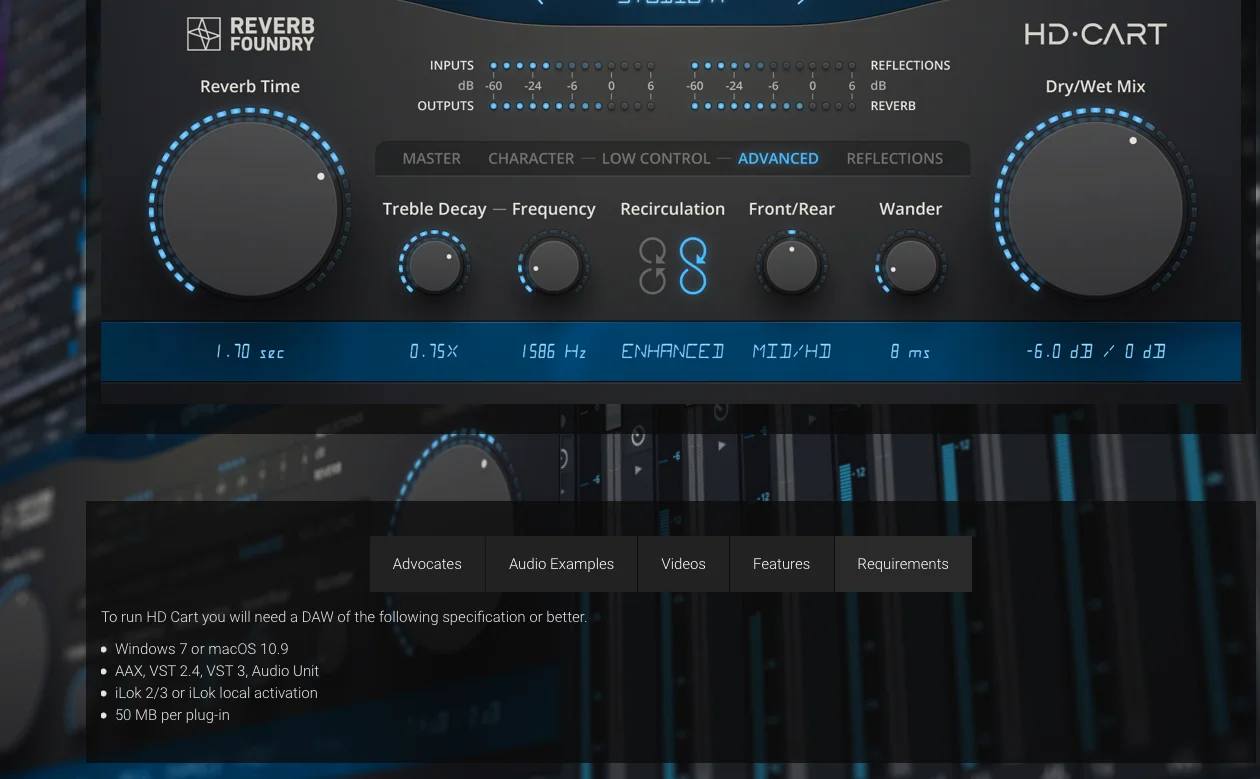Switch to the CHARACTER tab
The height and width of the screenshot is (779, 1260).
pyautogui.click(x=531, y=158)
